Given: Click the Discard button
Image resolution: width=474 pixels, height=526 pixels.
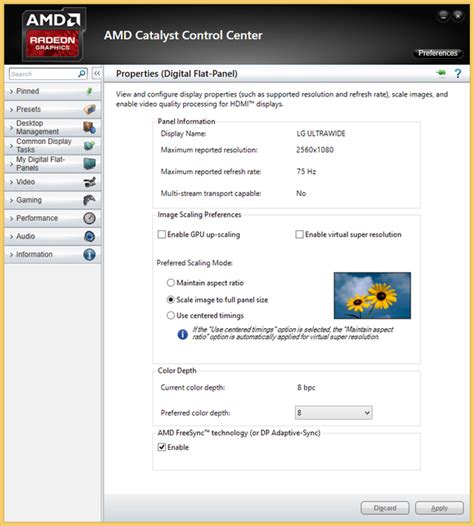Looking at the screenshot, I should click(385, 508).
